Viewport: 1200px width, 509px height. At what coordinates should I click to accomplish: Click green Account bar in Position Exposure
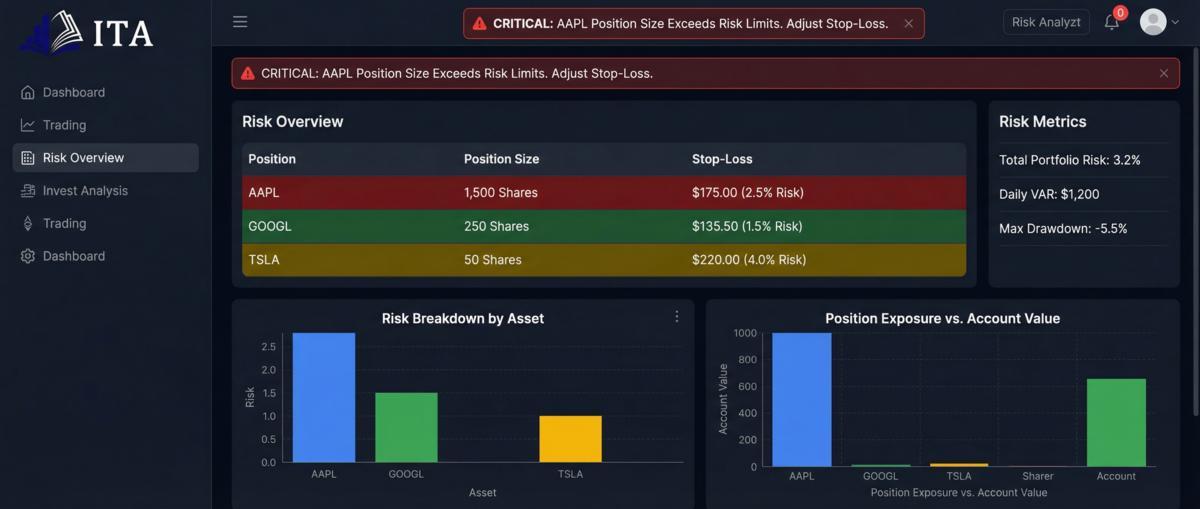pyautogui.click(x=1116, y=423)
